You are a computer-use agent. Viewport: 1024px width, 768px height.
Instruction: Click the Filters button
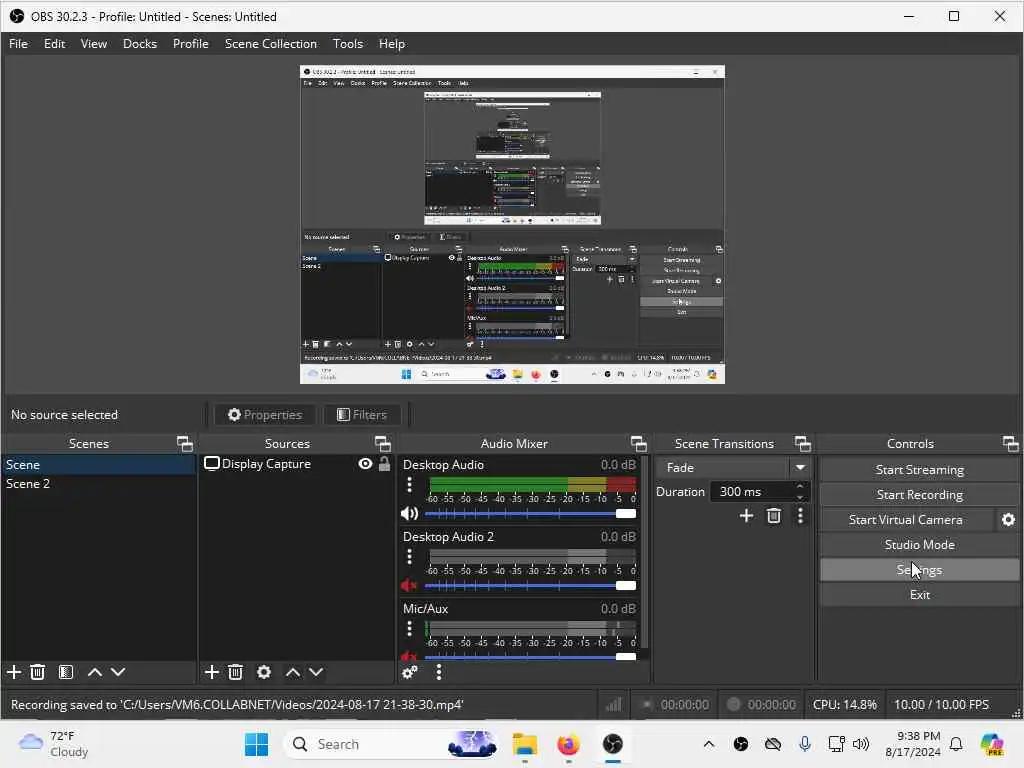tap(362, 415)
